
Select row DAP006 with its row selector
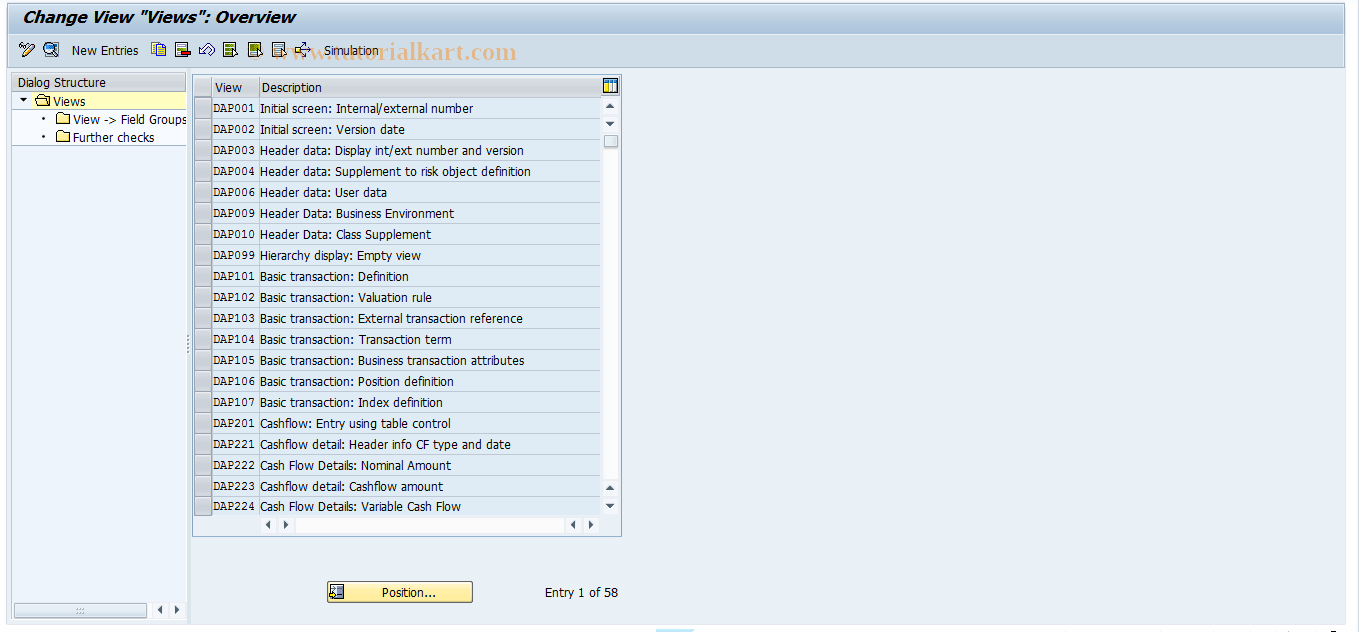click(x=203, y=192)
